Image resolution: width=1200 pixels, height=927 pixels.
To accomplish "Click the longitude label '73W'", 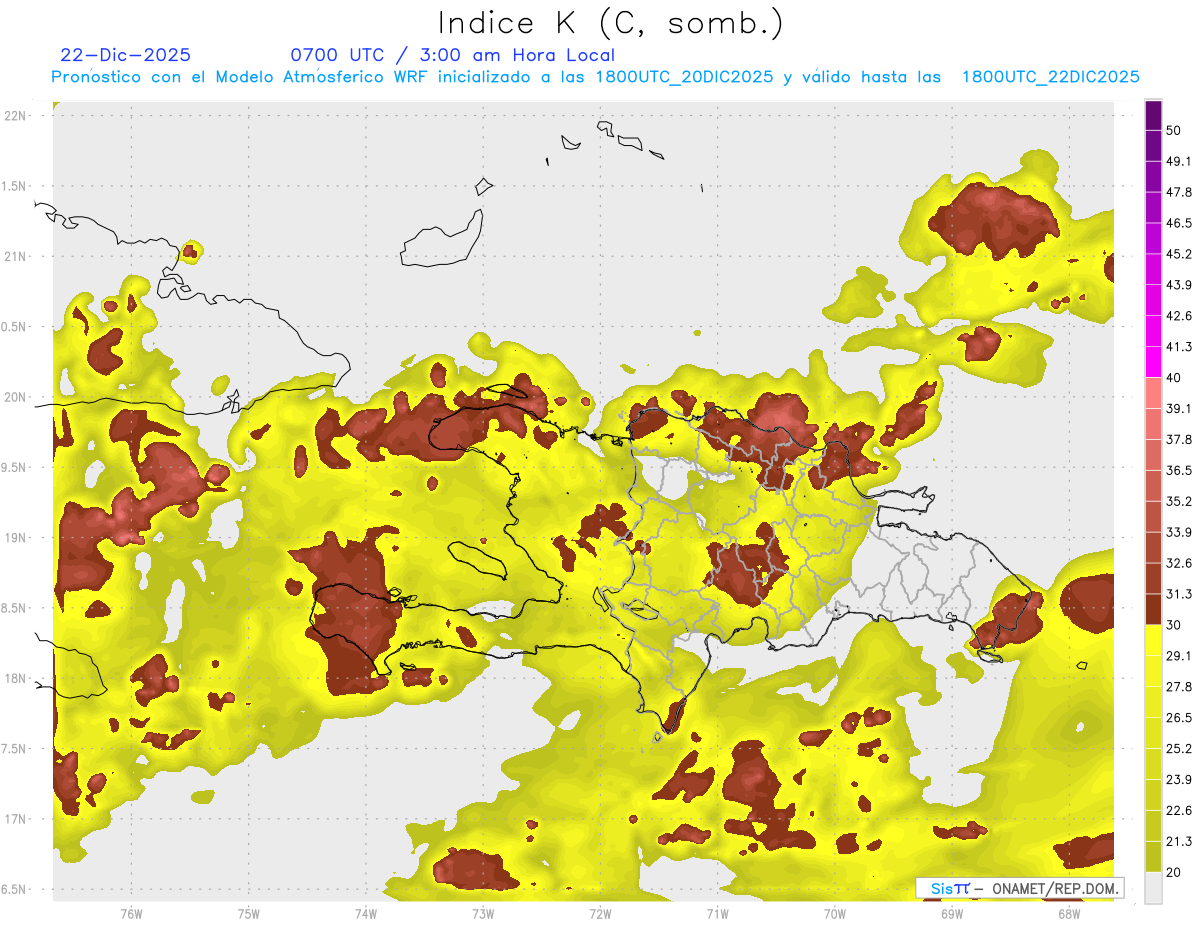I will [x=483, y=913].
